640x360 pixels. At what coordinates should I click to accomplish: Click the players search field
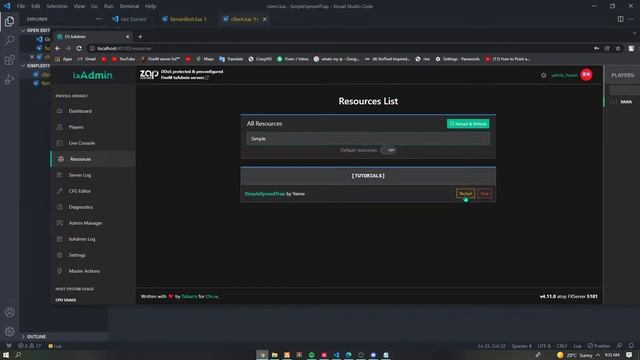click(624, 90)
